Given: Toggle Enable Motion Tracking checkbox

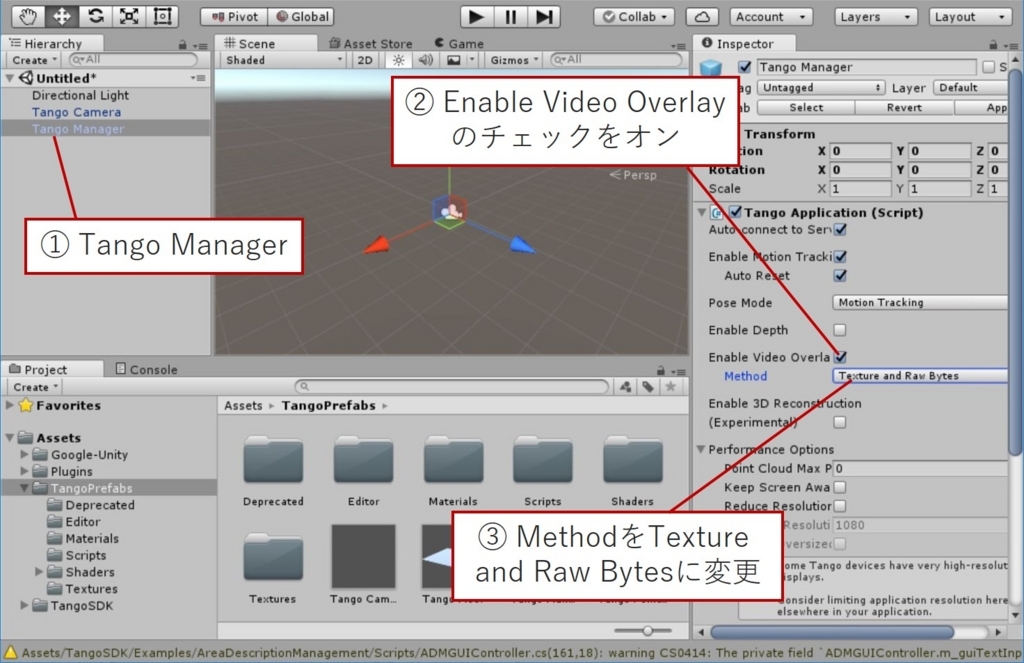Looking at the screenshot, I should (840, 257).
